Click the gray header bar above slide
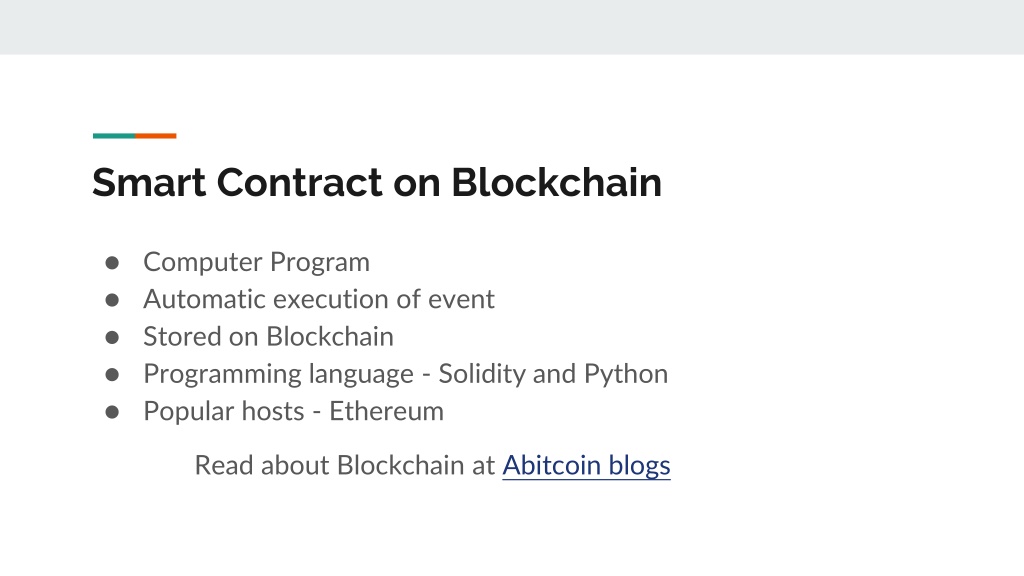 tap(512, 27)
